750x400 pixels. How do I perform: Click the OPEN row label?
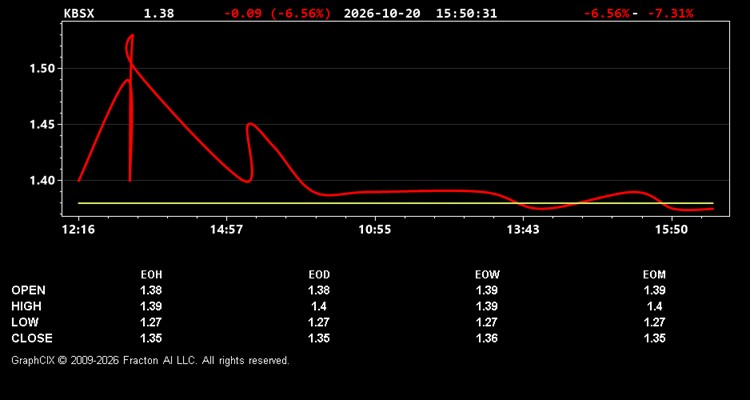pos(29,290)
